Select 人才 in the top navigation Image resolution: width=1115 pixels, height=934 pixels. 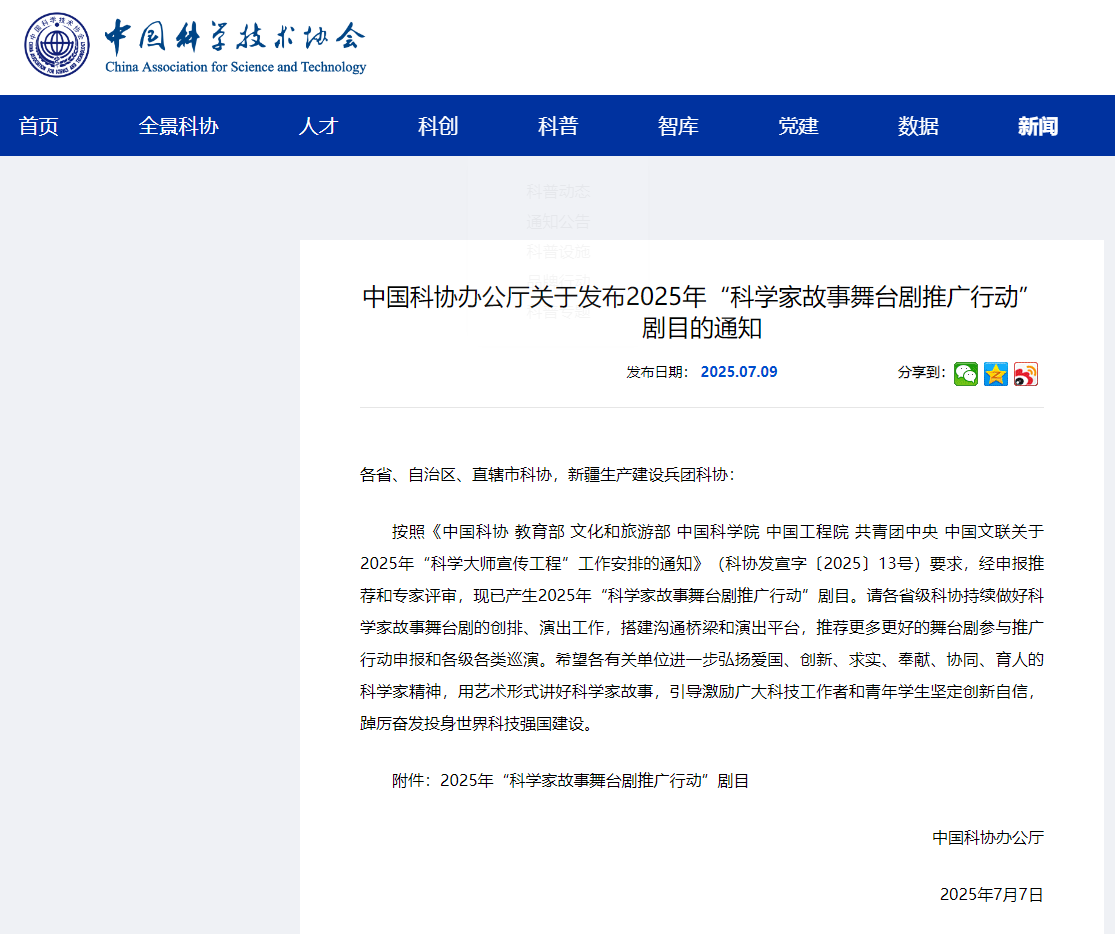318,126
